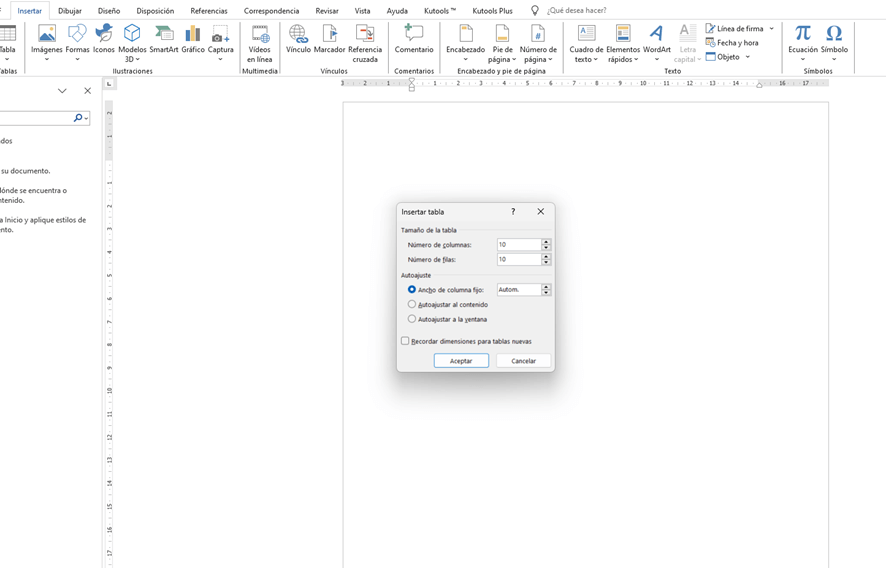Switch to the Disposición tab

point(155,11)
